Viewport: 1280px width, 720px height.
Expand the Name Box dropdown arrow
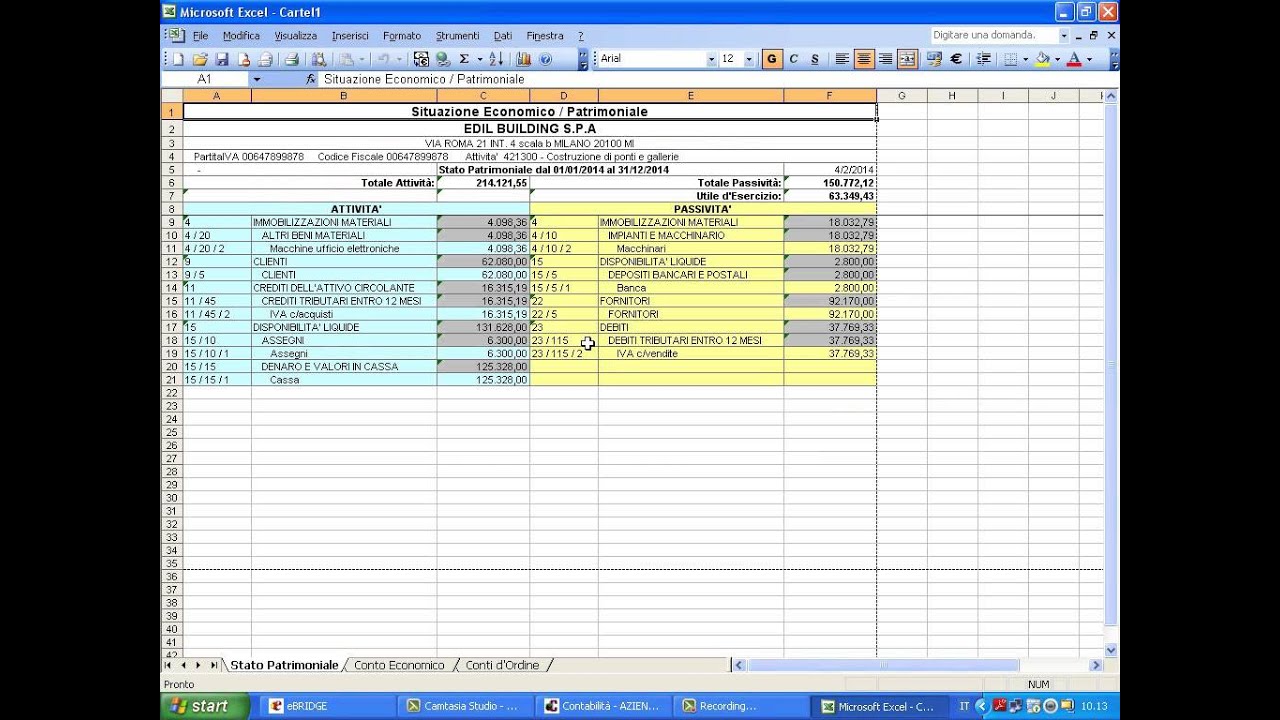pyautogui.click(x=257, y=79)
